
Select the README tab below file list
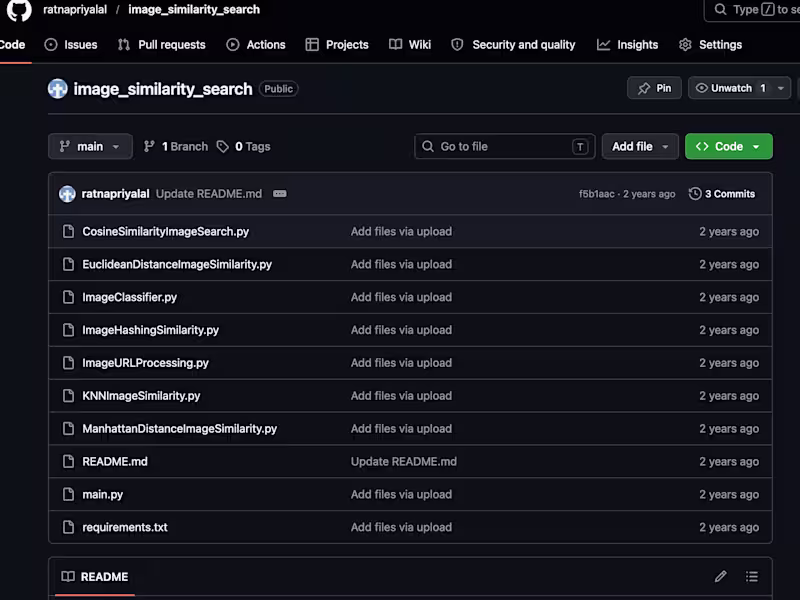click(x=95, y=577)
